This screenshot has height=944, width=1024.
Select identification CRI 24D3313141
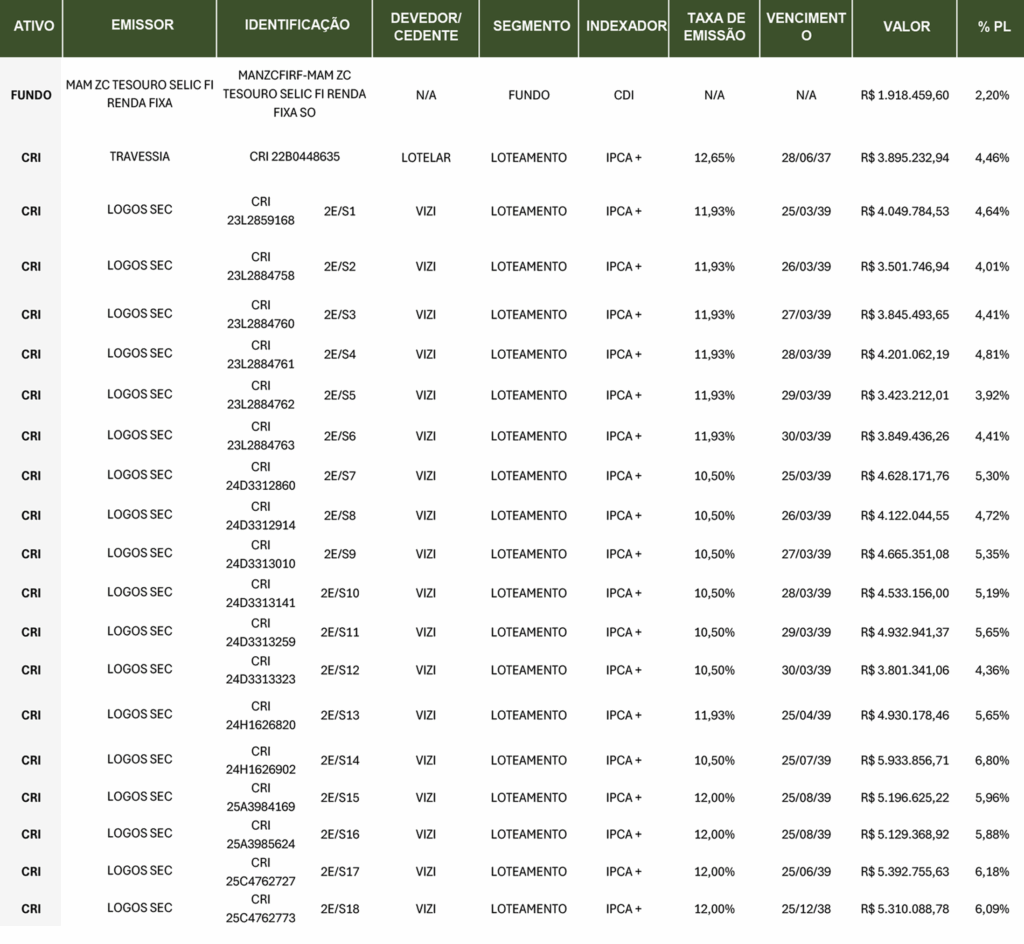[x=261, y=593]
